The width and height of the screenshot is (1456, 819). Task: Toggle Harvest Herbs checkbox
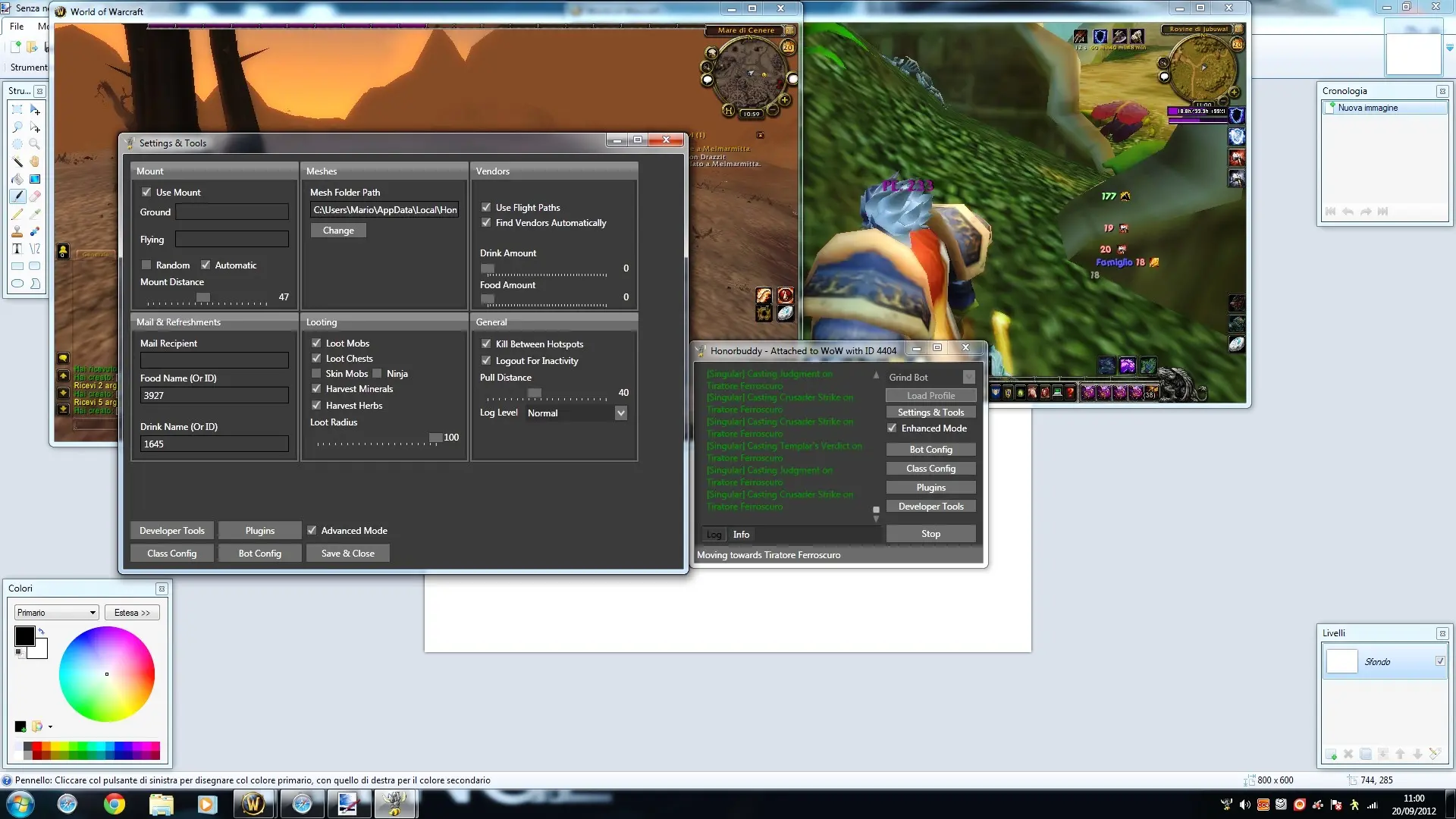(316, 405)
